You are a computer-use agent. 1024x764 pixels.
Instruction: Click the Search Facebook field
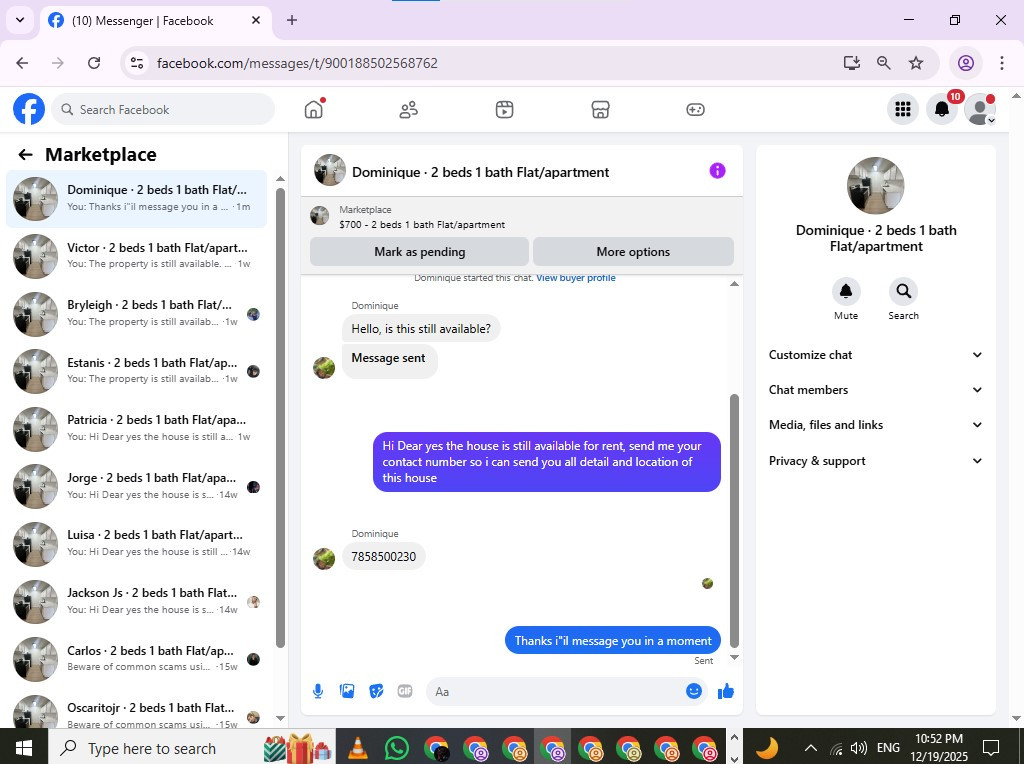[163, 109]
